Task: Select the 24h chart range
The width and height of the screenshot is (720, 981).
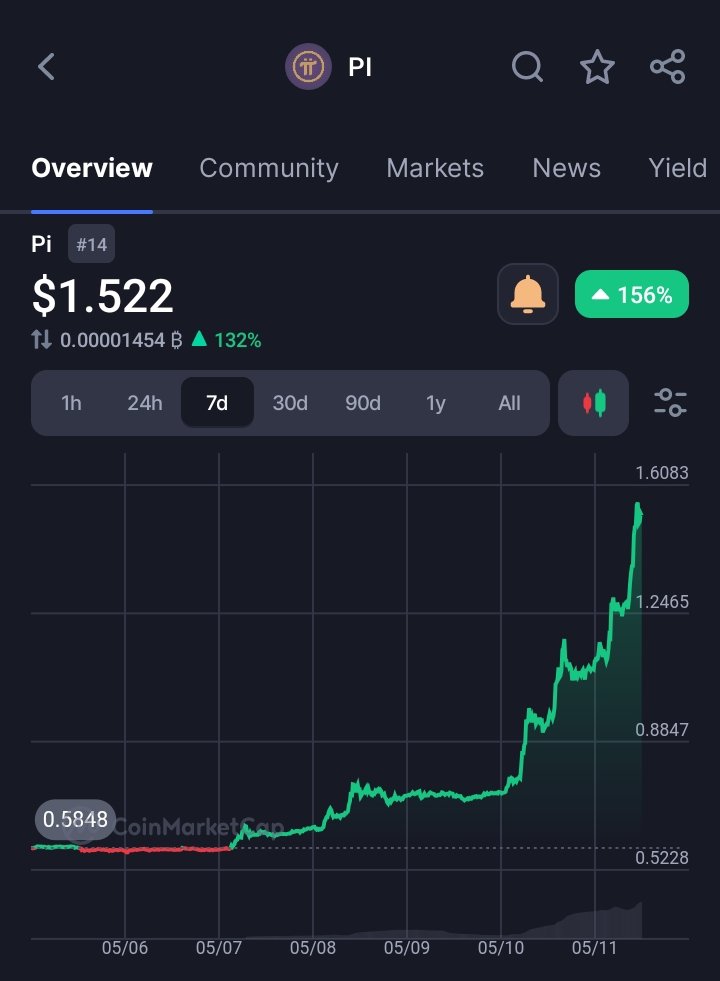Action: [x=145, y=403]
